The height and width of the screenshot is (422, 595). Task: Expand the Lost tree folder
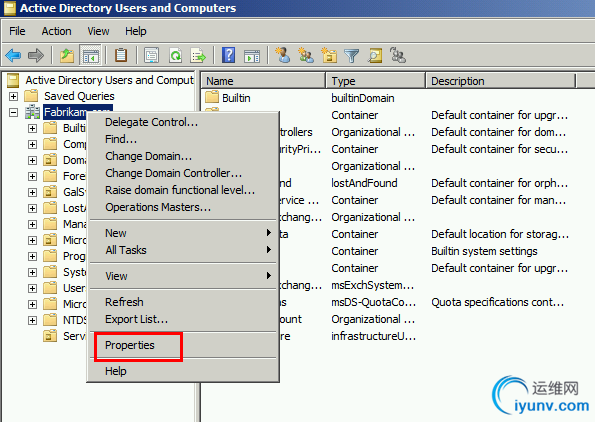click(33, 208)
